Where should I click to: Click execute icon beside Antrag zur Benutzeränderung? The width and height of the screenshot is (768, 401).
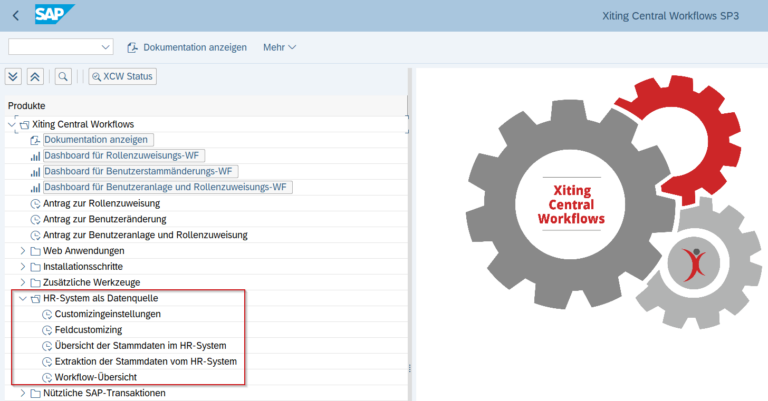[x=35, y=219]
